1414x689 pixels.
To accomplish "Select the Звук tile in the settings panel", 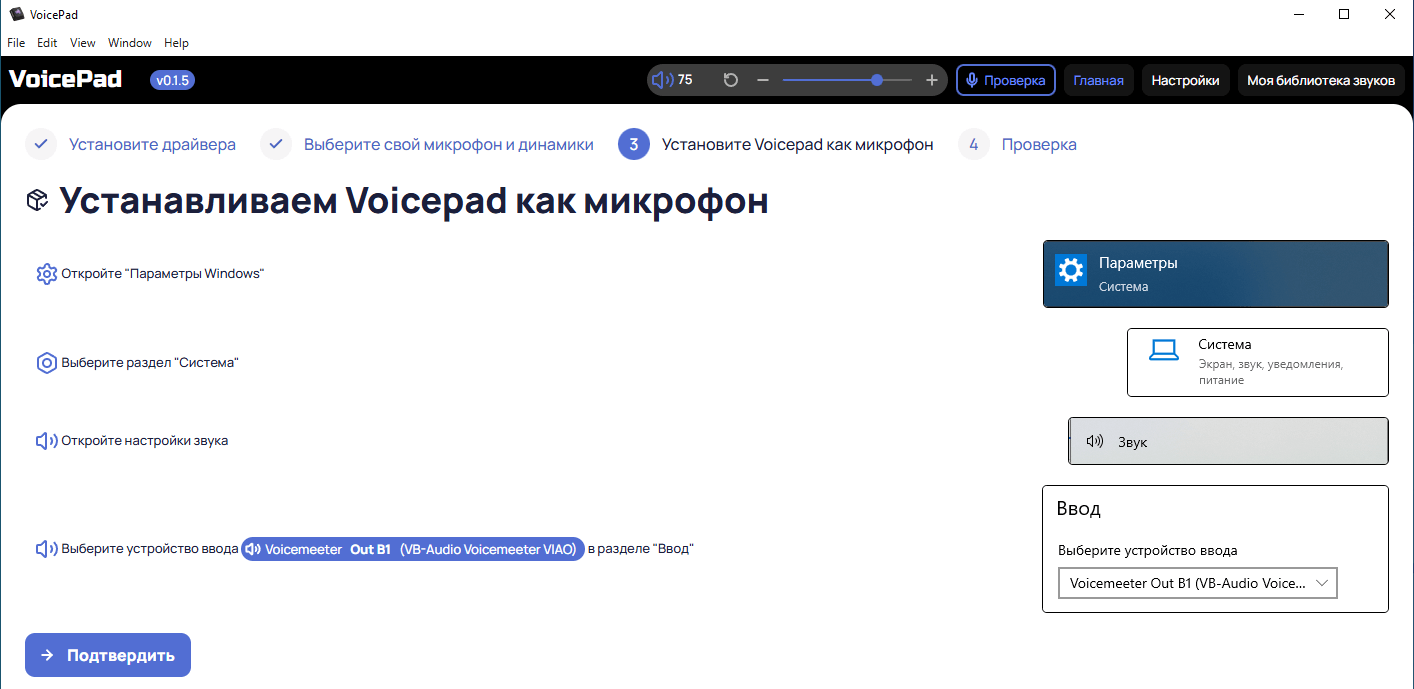I will click(x=1228, y=440).
